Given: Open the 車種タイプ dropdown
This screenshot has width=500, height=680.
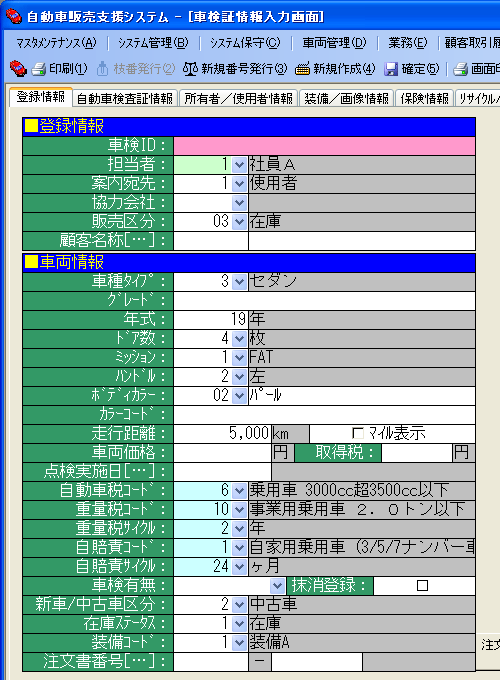Looking at the screenshot, I should click(x=239, y=281).
